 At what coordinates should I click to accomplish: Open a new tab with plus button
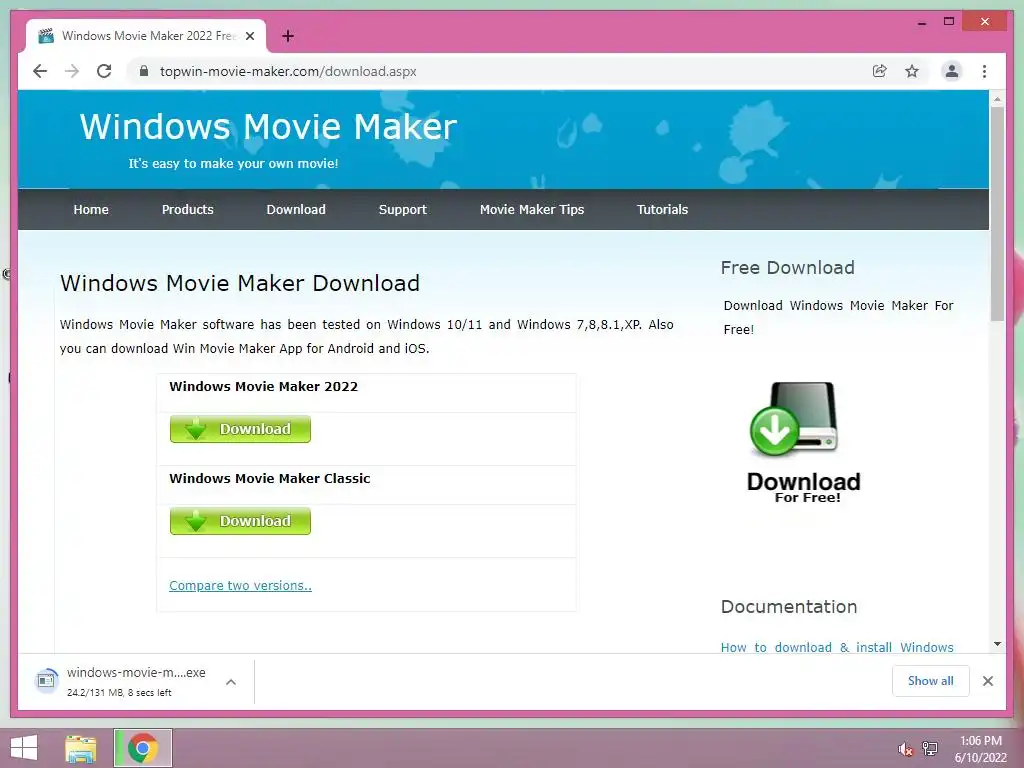(287, 36)
